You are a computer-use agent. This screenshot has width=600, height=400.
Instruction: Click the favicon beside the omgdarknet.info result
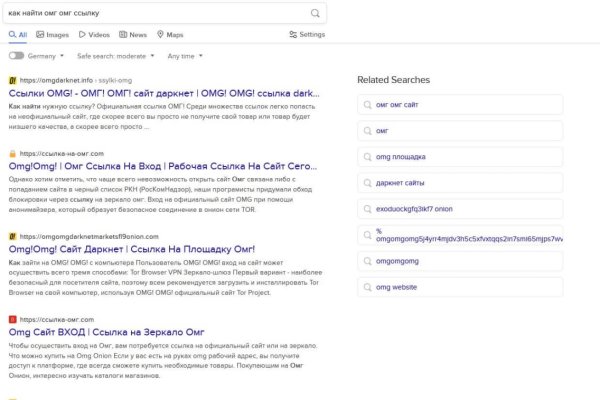tap(12, 79)
